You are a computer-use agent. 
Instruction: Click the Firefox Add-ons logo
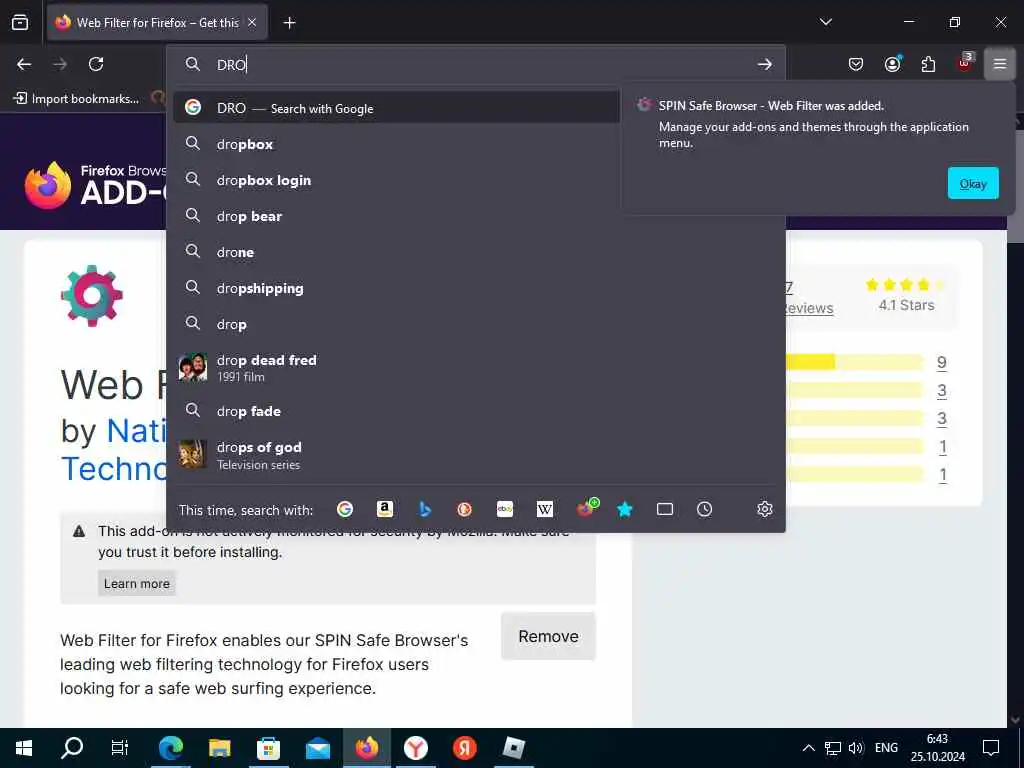95,185
